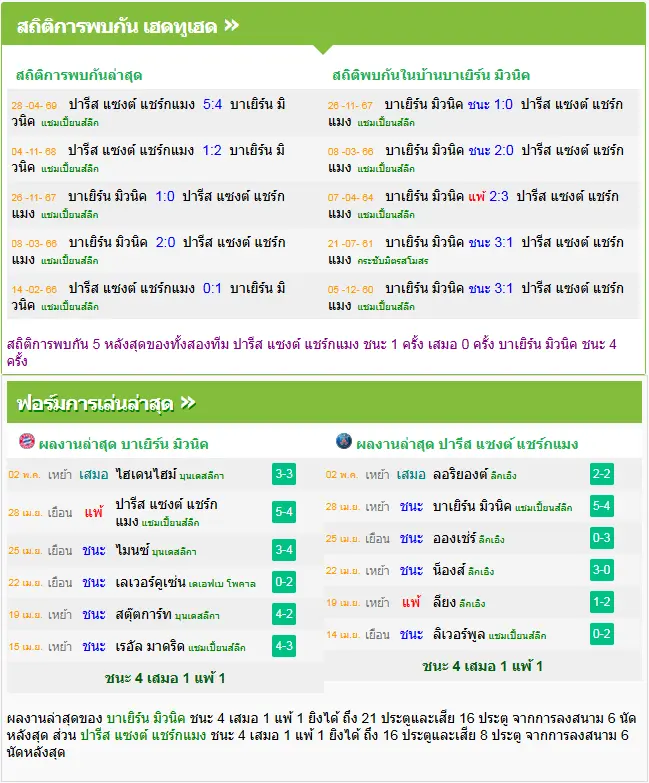Click the เดเอฟเบ โพคาล competition label
Image resolution: width=649 pixels, height=783 pixels.
click(222, 584)
